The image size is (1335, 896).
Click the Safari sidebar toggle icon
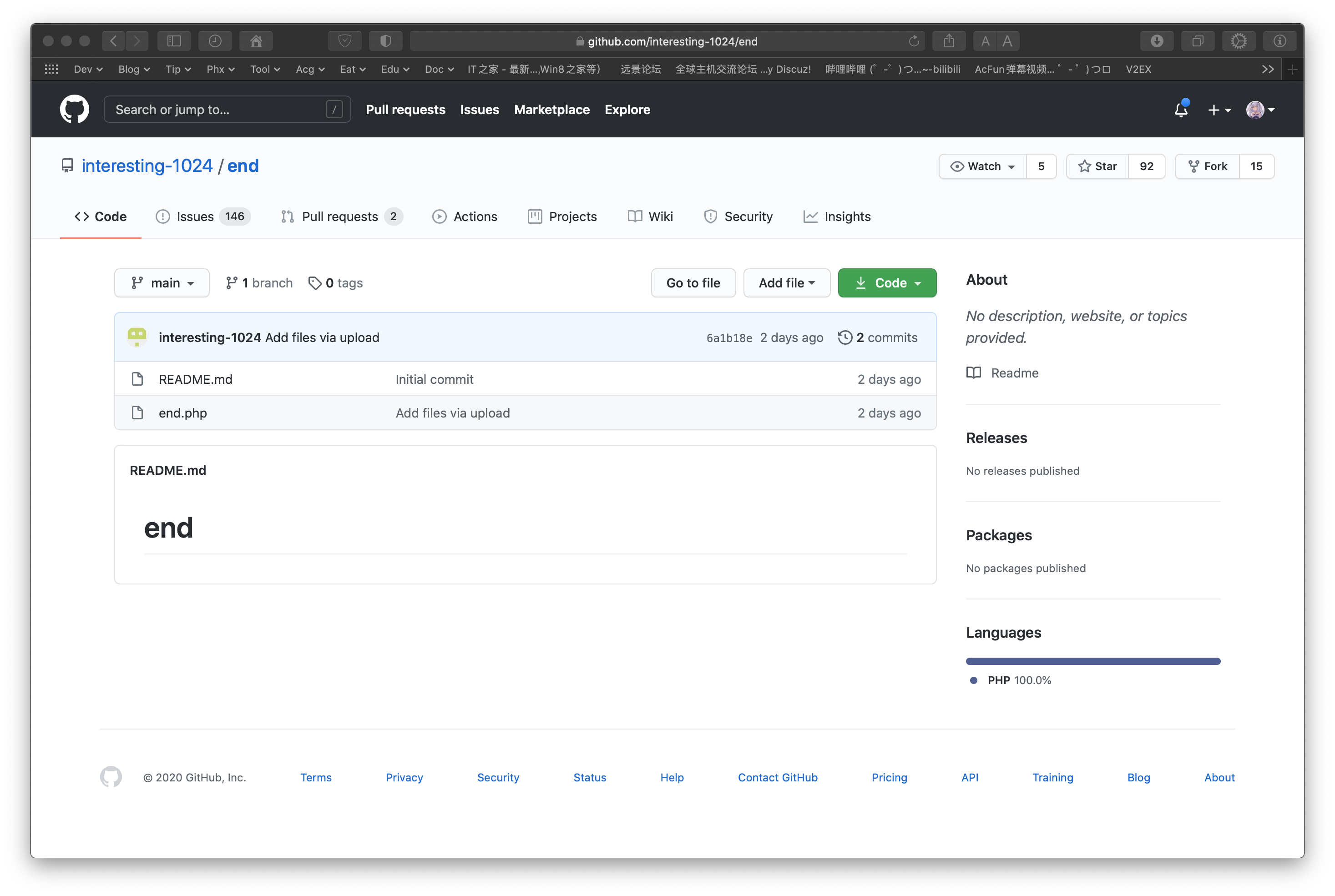[174, 41]
